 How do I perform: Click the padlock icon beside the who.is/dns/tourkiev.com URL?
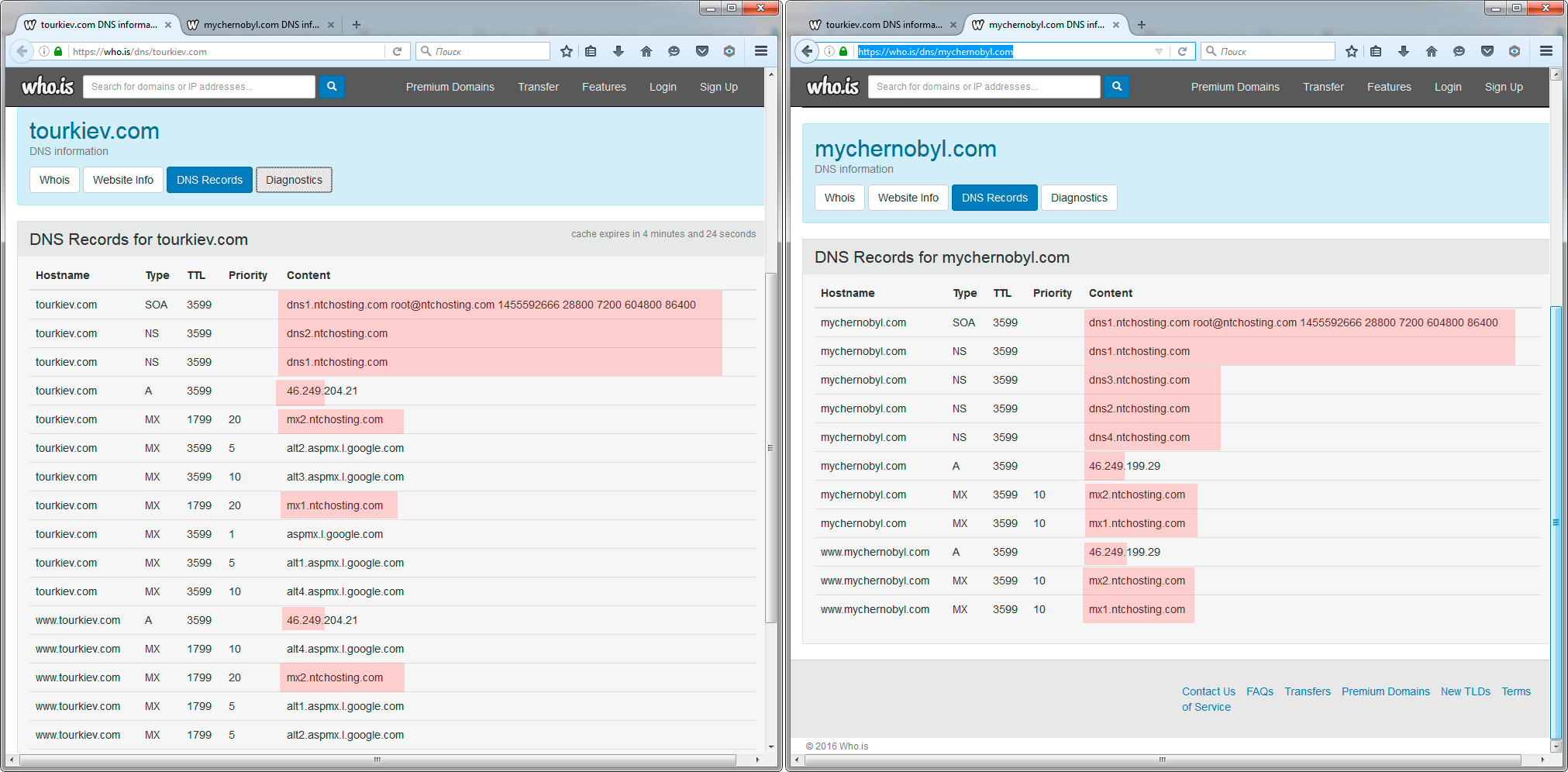tap(58, 51)
